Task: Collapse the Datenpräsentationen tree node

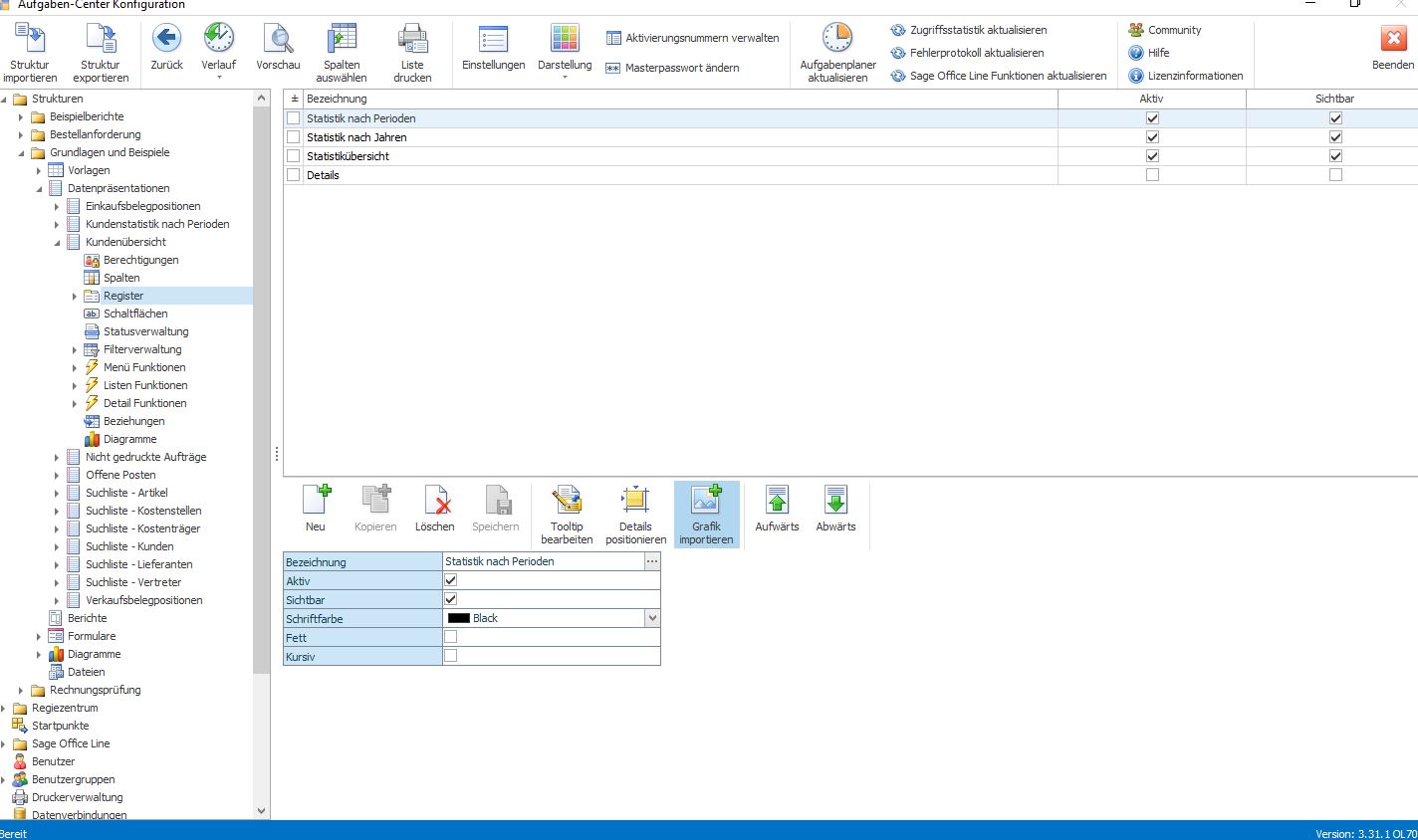Action: [39, 188]
